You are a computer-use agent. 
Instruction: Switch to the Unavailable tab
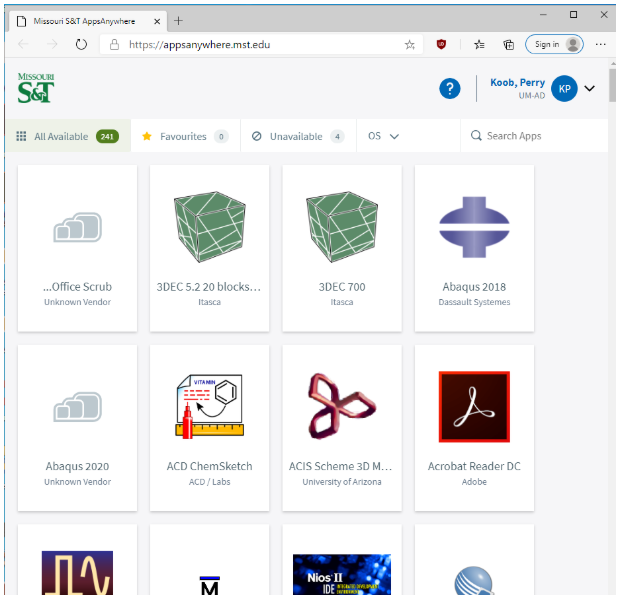coord(298,136)
